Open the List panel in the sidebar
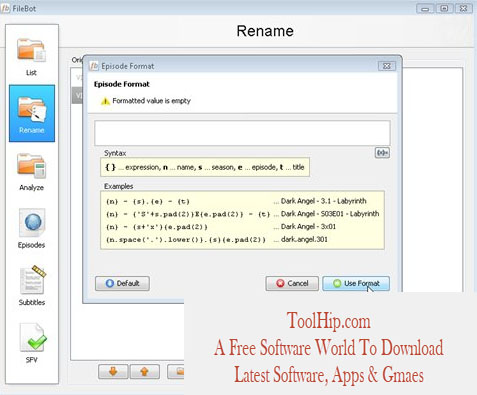This screenshot has width=477, height=395. click(x=31, y=56)
